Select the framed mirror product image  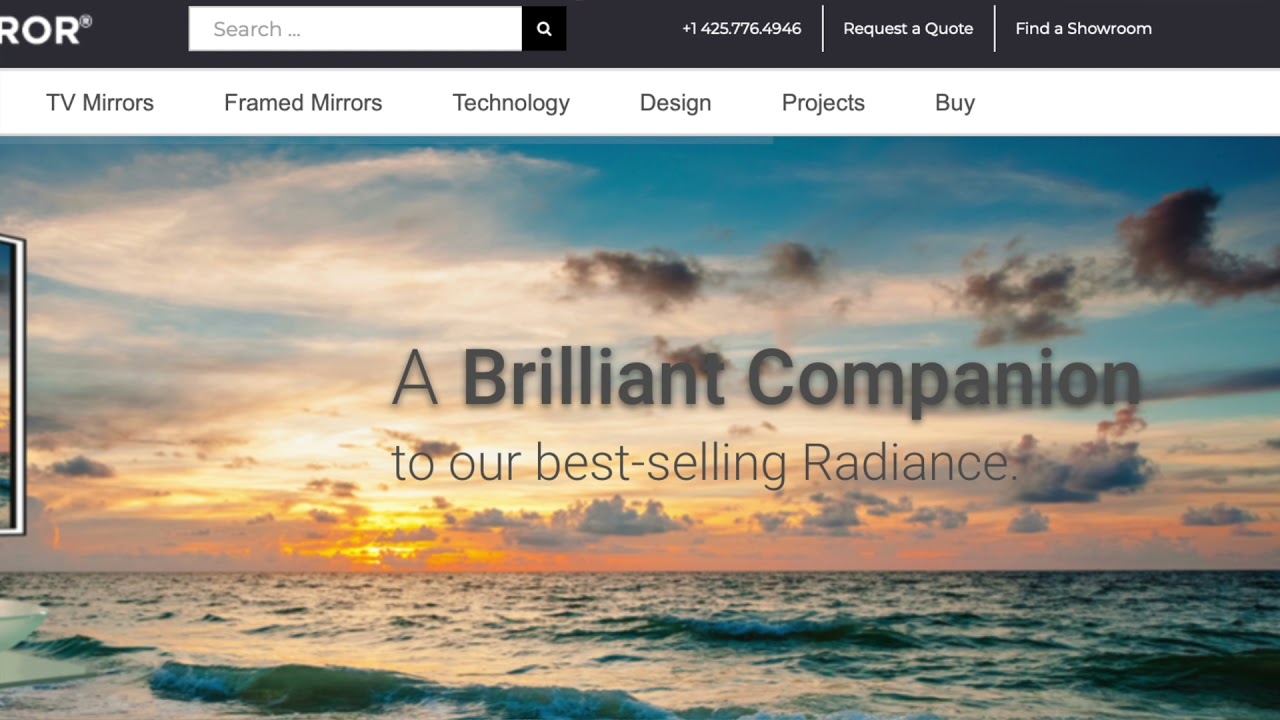point(11,385)
